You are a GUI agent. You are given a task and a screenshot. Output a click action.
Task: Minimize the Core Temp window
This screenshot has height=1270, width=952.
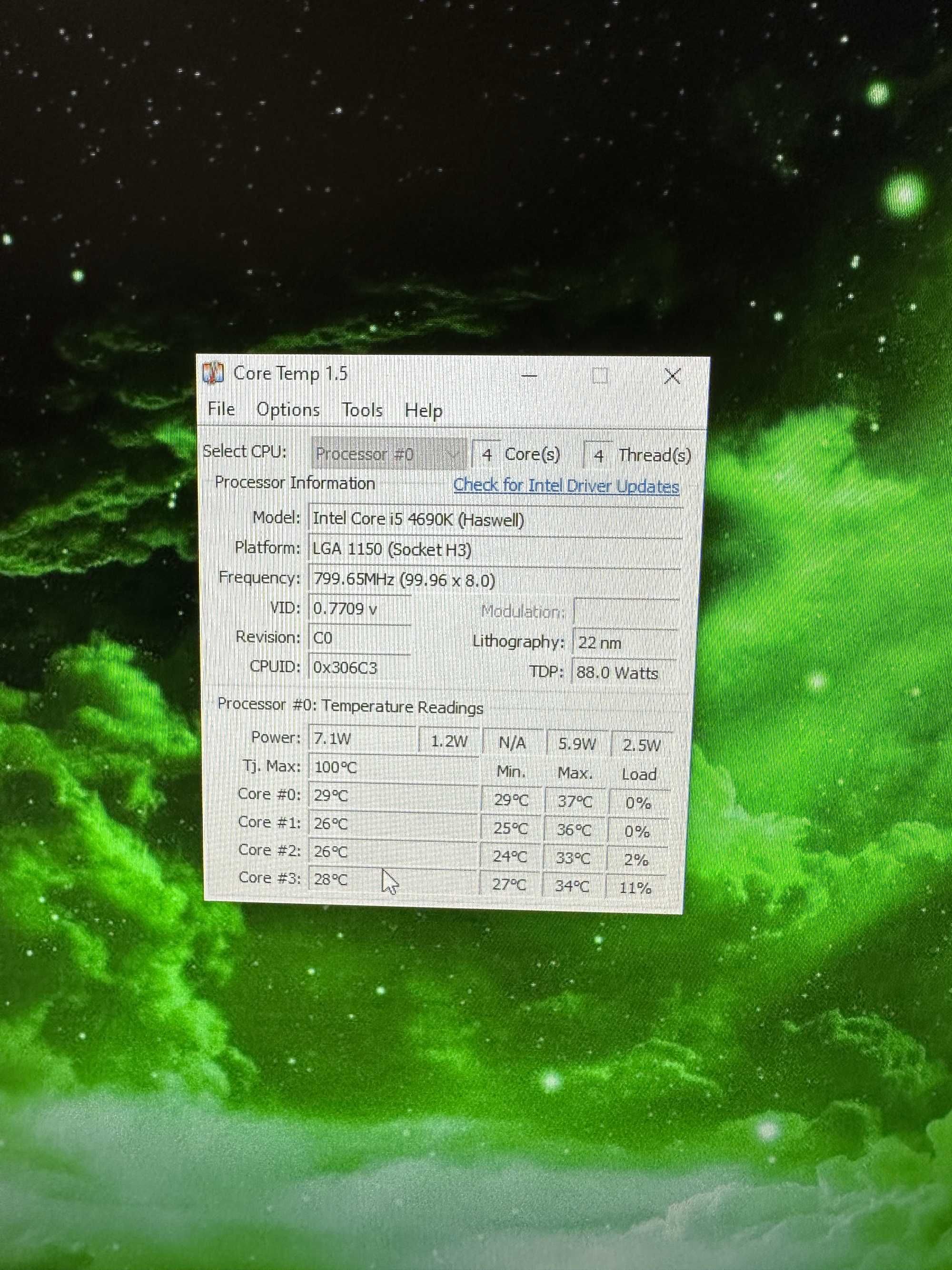(x=528, y=376)
